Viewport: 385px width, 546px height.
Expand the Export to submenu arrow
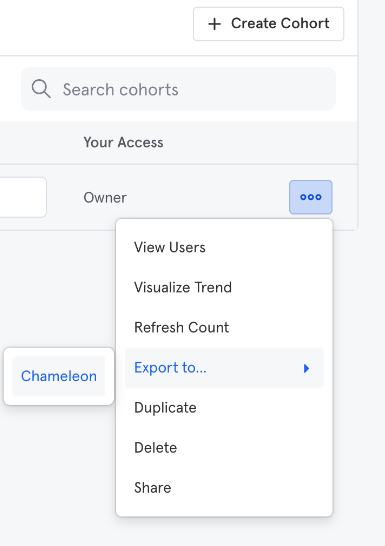[x=306, y=368]
